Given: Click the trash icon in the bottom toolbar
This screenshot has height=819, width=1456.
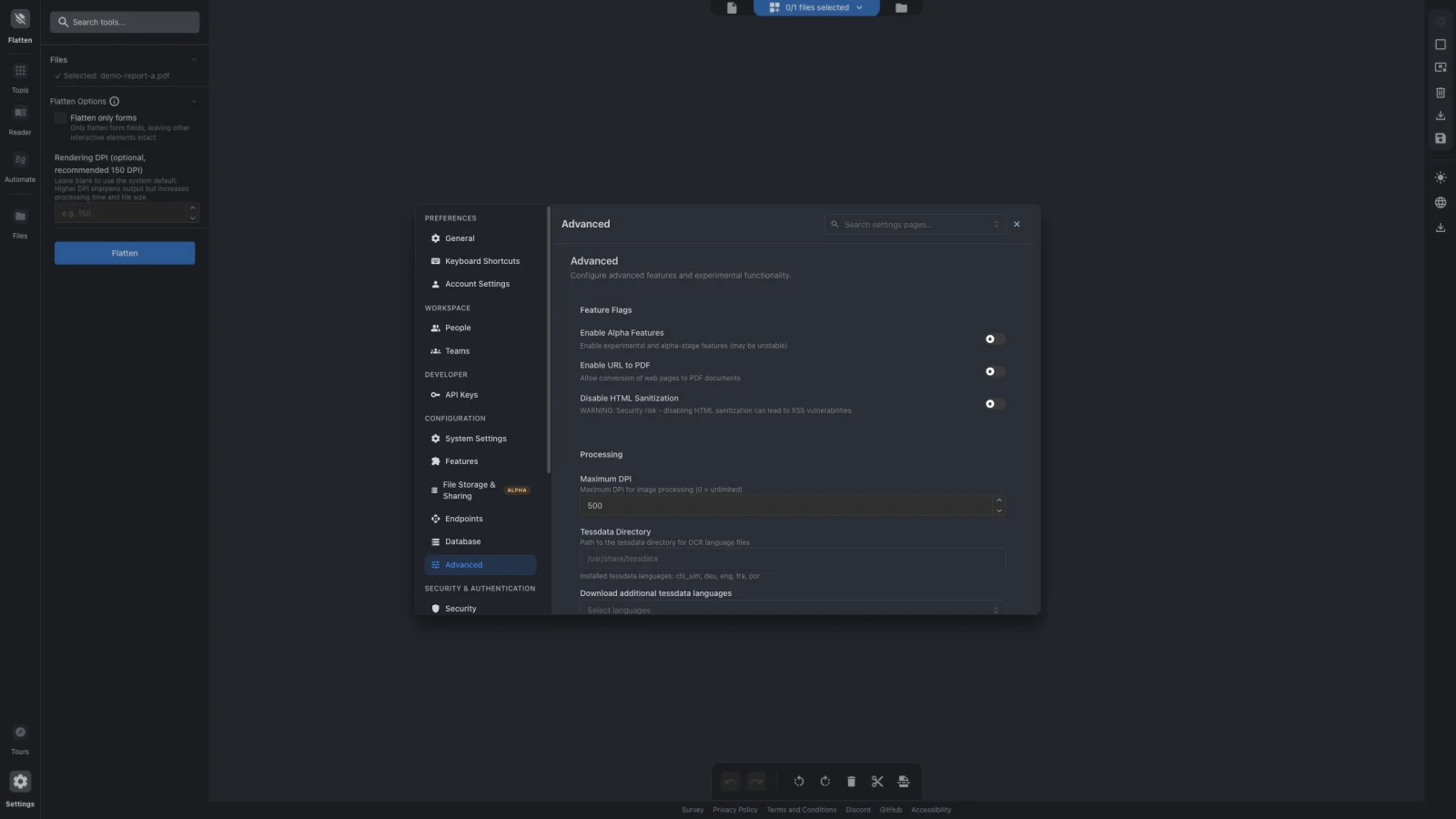Looking at the screenshot, I should click(x=851, y=782).
